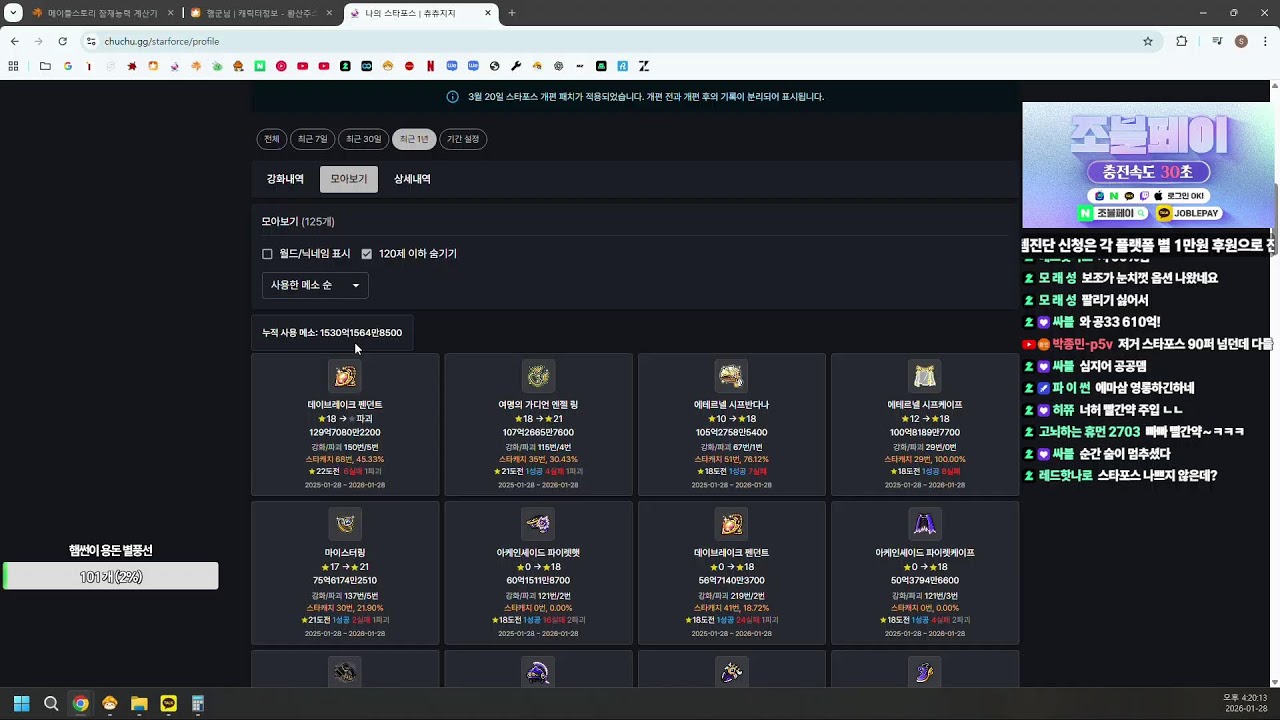This screenshot has width=1280, height=720.
Task: Open the Z bookmark icon
Action: pos(644,66)
